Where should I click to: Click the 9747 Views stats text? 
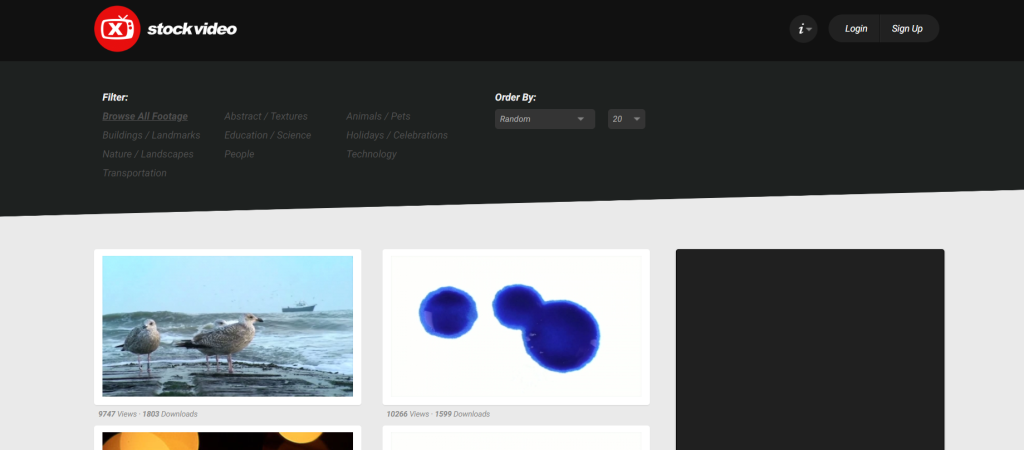[148, 414]
